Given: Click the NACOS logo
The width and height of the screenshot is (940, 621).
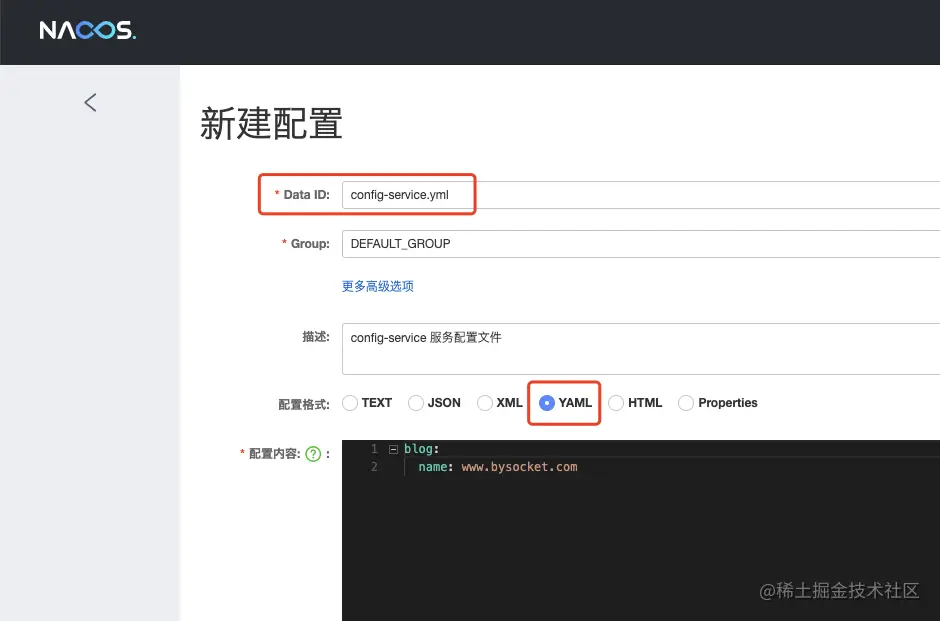Looking at the screenshot, I should [88, 30].
